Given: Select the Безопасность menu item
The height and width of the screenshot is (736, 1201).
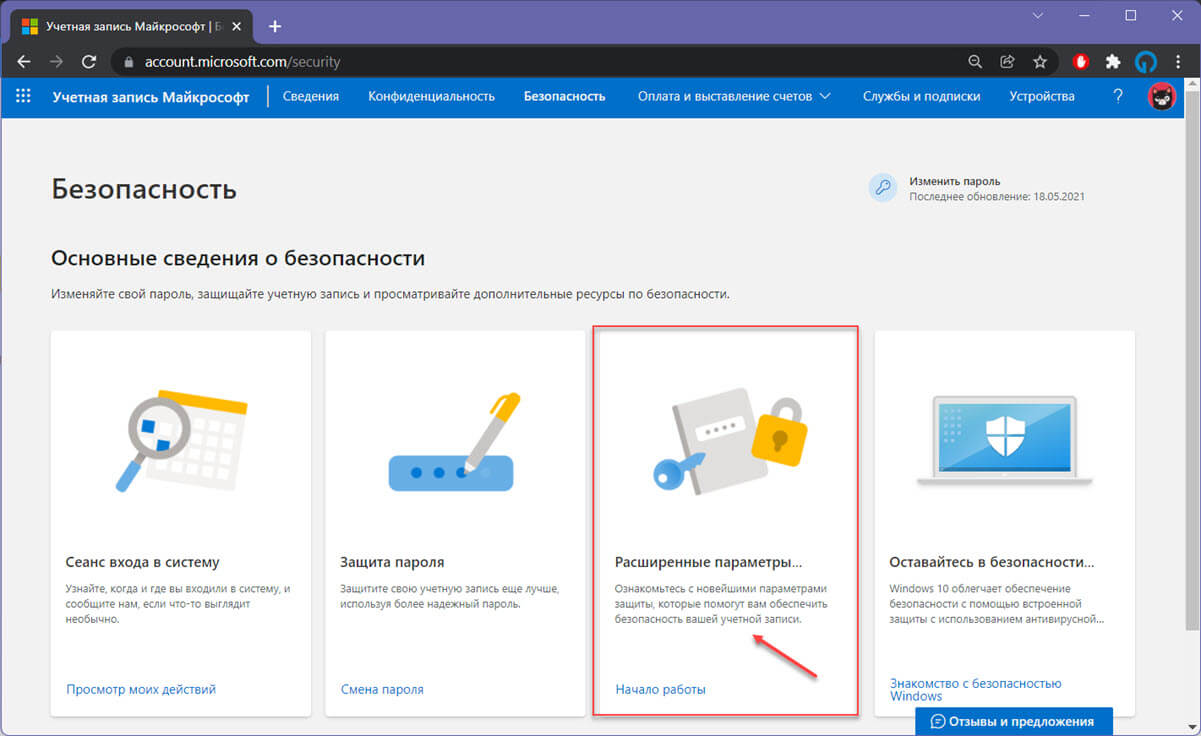Looking at the screenshot, I should pos(564,97).
